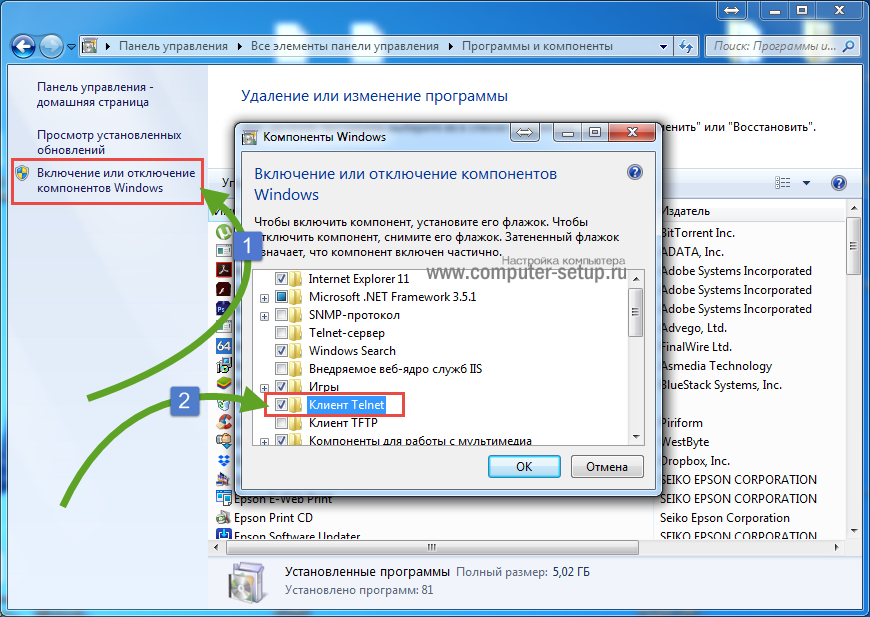Select the Epson Print CD program row
Screen dimensions: 870x617
coord(433,518)
